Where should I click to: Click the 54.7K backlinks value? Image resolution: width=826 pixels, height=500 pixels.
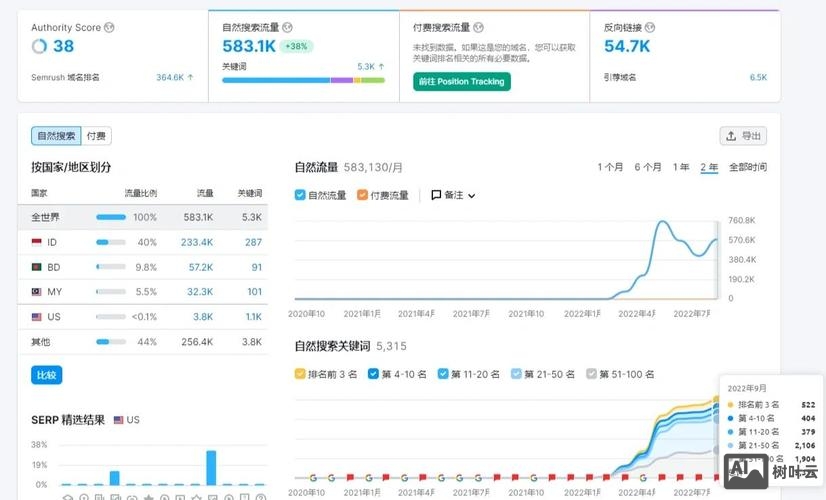(x=627, y=46)
